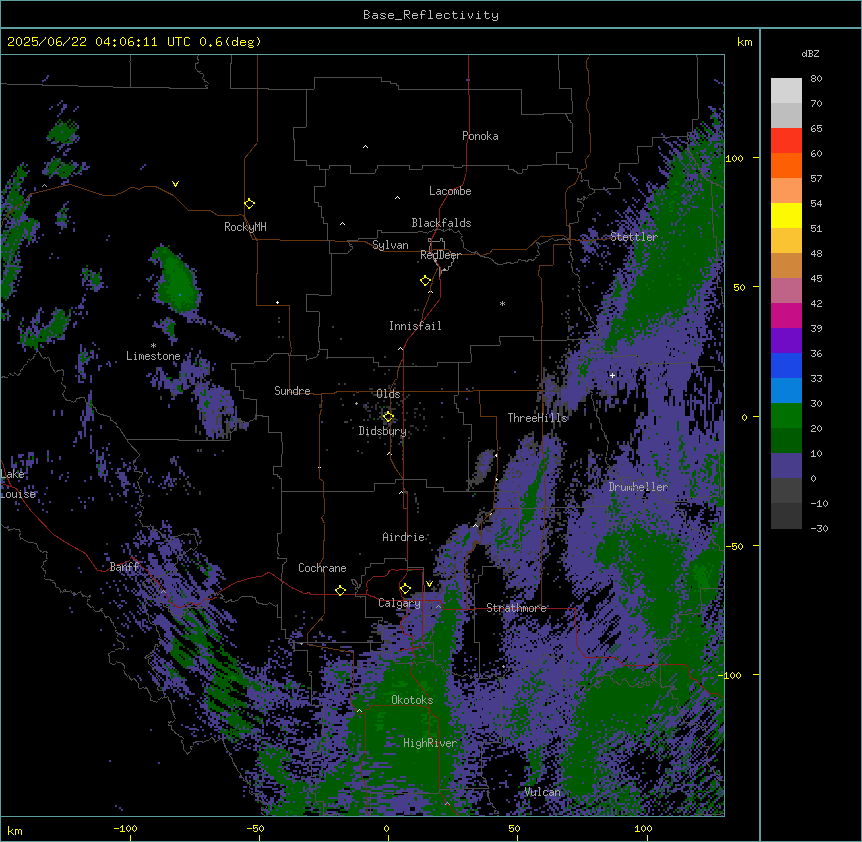Click the 50 tick on right axis

[x=739, y=287]
